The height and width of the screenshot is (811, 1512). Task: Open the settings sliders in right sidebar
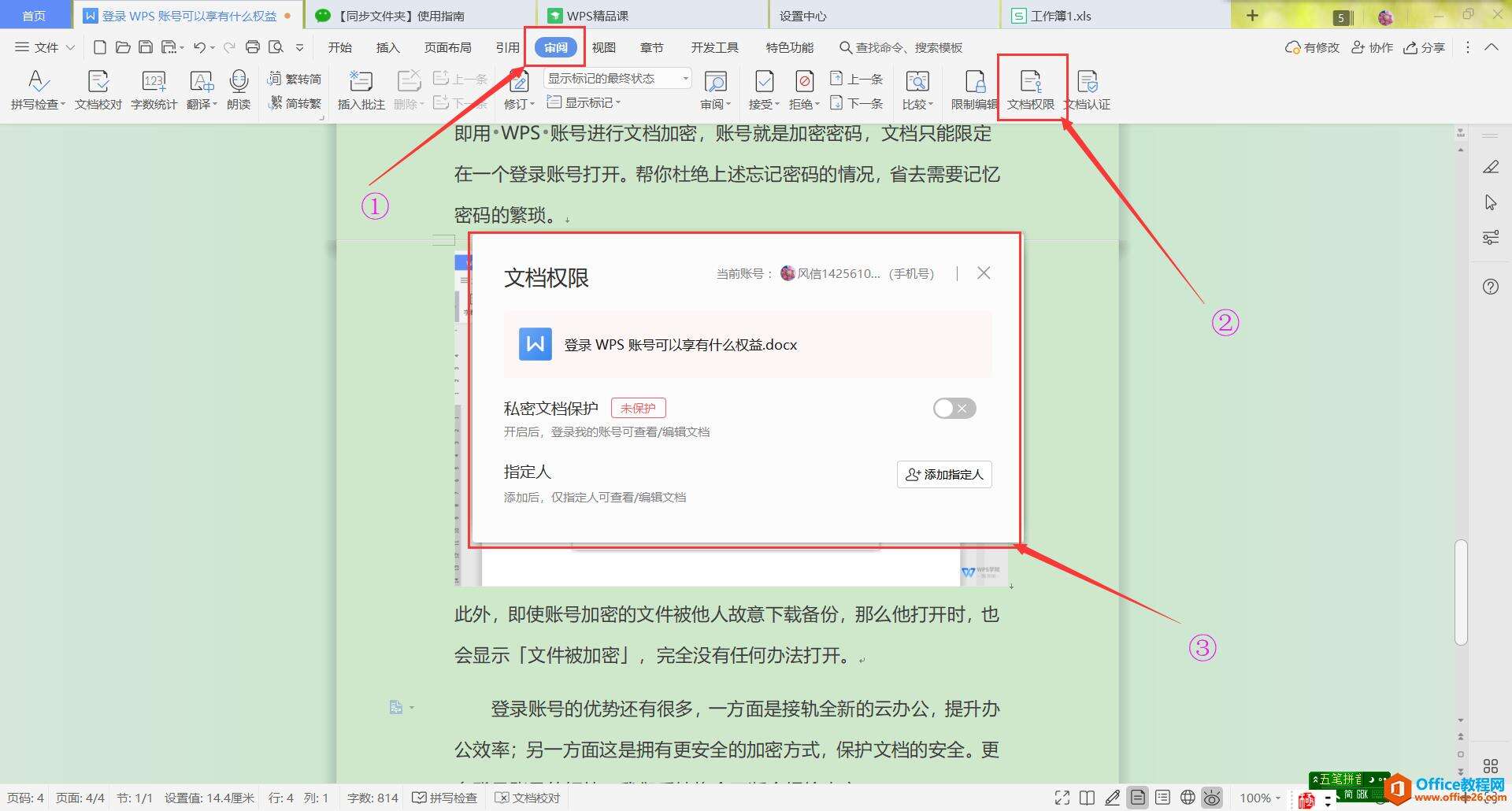(x=1491, y=238)
